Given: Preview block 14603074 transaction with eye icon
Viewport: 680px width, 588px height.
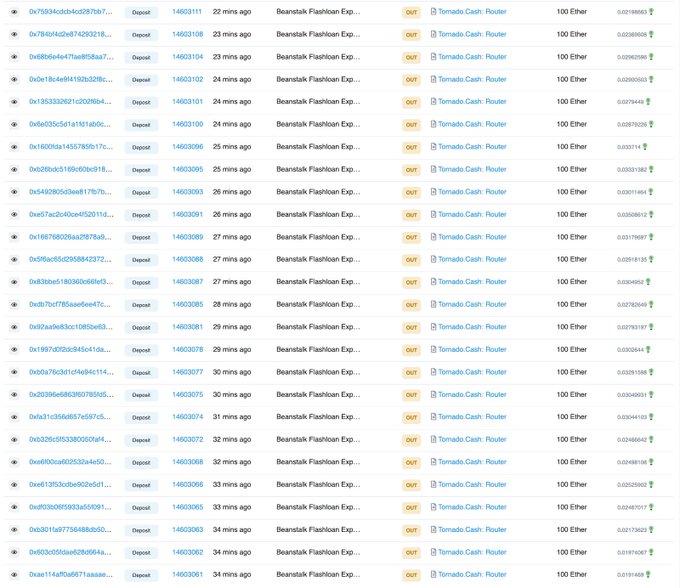Looking at the screenshot, I should pos(14,417).
